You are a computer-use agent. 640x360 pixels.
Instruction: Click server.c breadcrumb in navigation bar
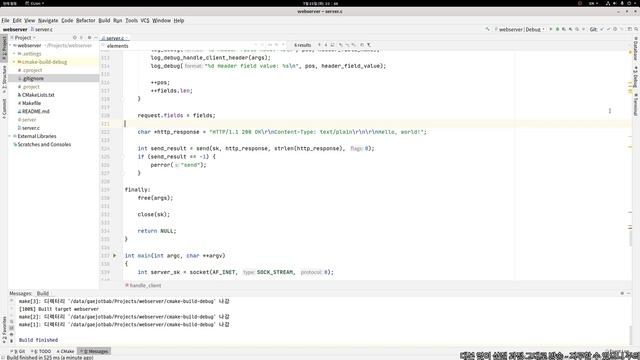coord(42,29)
